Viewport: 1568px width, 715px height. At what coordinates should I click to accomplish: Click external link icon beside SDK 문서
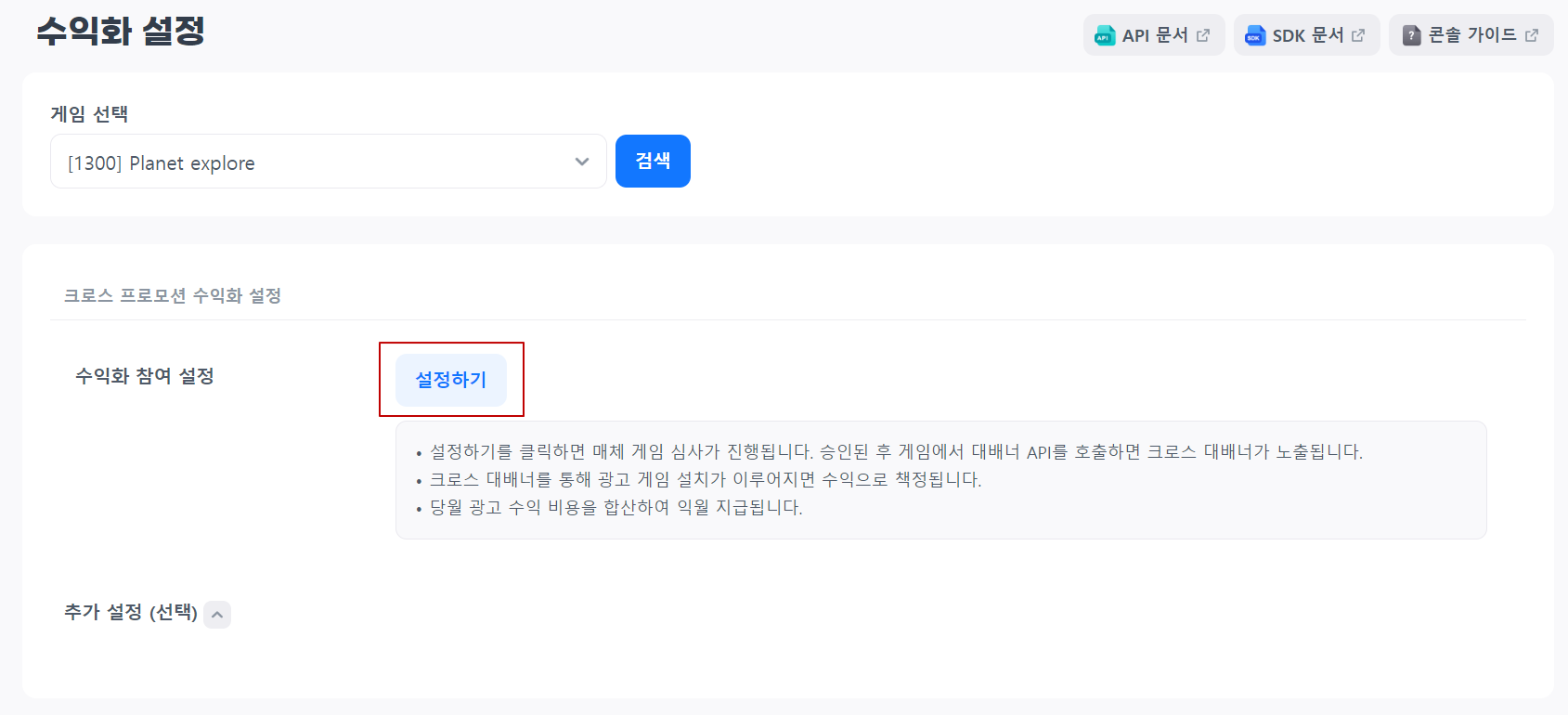(1358, 35)
